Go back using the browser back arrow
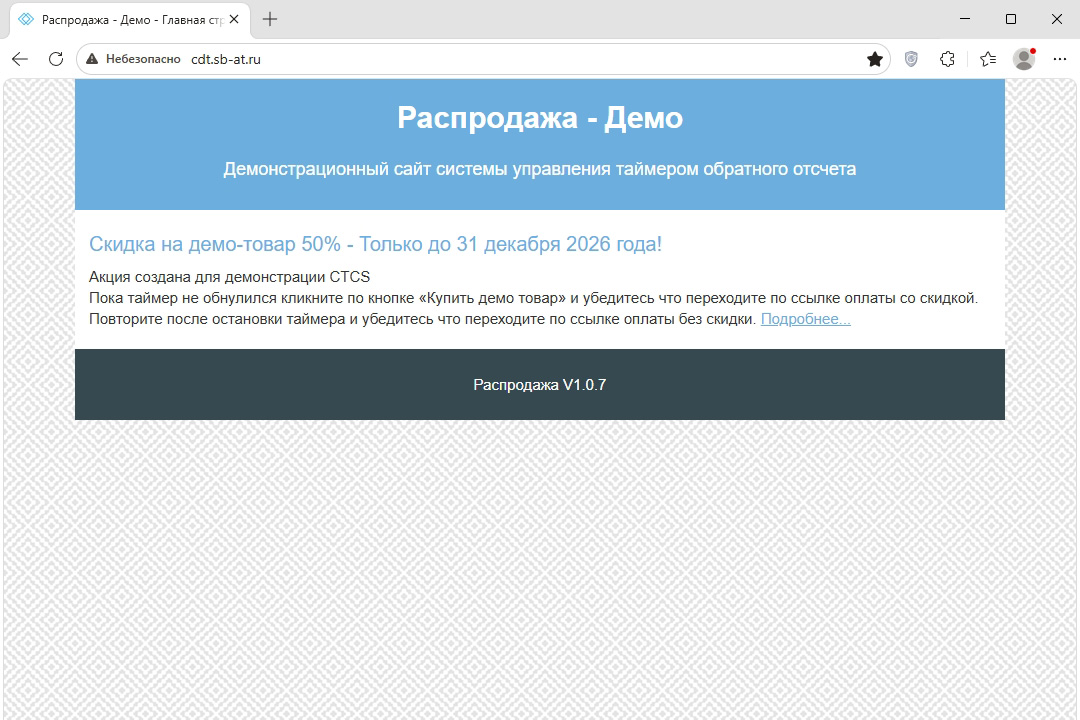This screenshot has height=720, width=1080. click(x=20, y=59)
